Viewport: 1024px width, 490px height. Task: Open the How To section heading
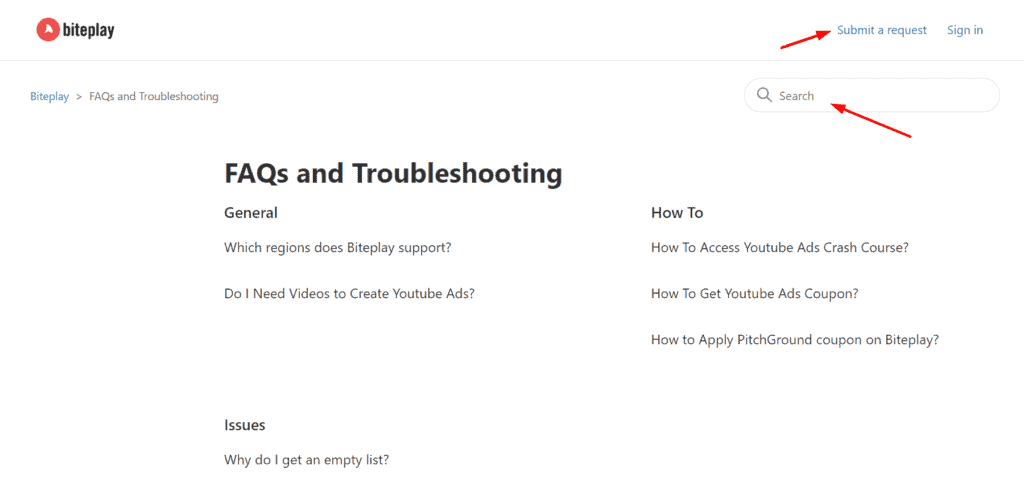tap(677, 213)
